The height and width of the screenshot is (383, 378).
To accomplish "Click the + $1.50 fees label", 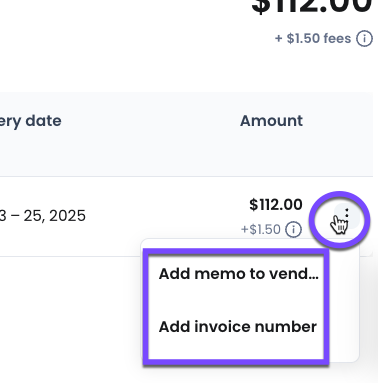I will click(x=313, y=39).
